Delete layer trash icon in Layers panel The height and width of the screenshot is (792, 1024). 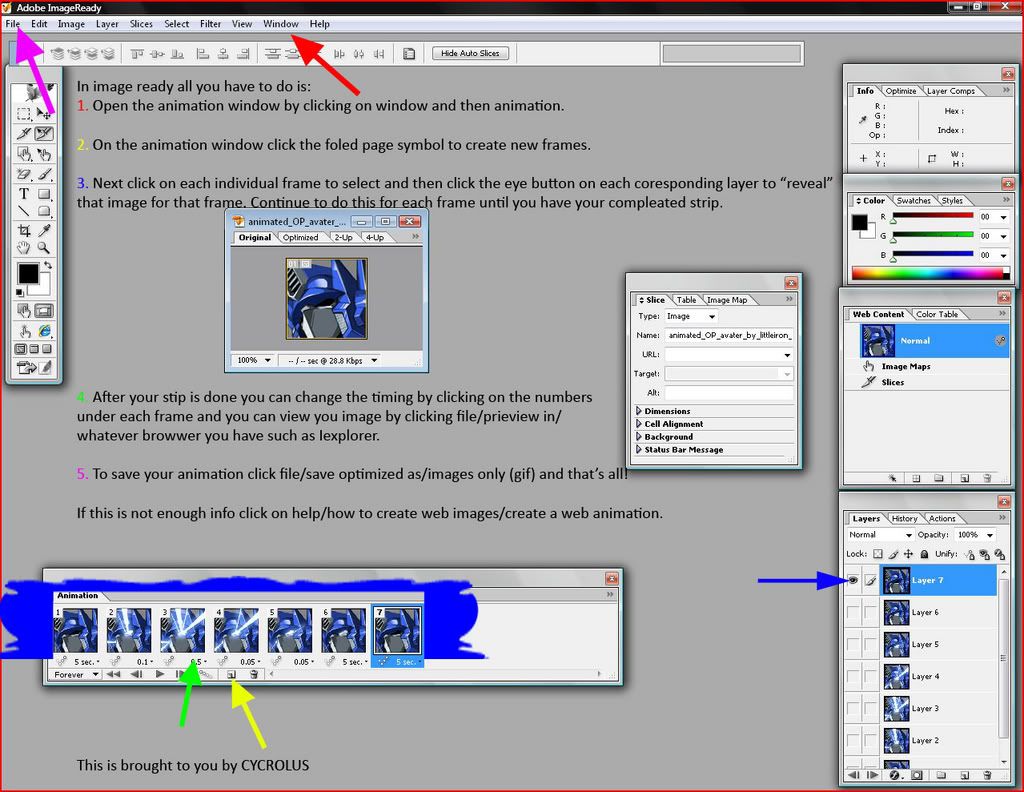point(987,775)
